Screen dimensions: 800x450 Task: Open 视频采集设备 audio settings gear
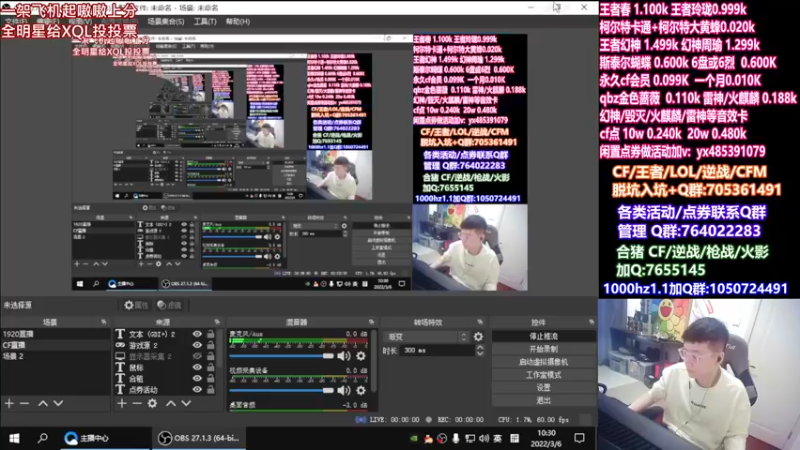(x=361, y=390)
